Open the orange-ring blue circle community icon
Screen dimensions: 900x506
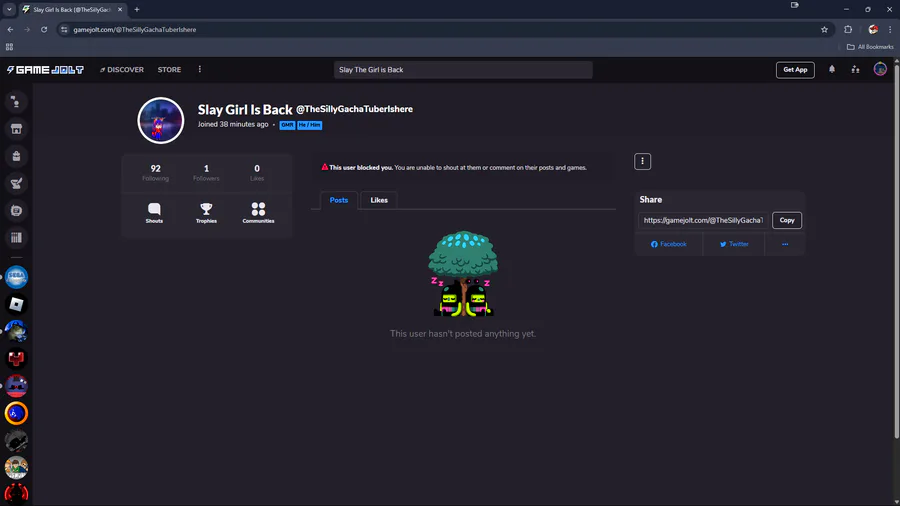coord(16,413)
